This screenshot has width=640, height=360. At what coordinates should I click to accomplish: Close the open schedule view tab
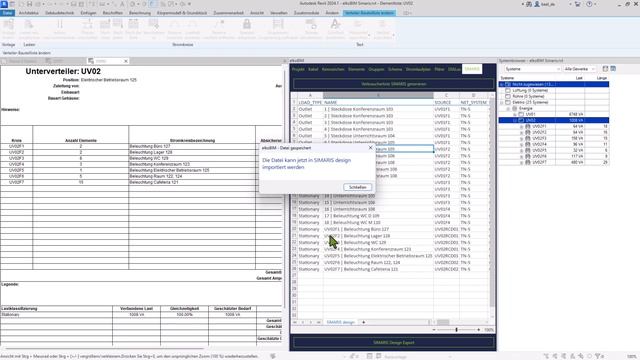pos(126,61)
